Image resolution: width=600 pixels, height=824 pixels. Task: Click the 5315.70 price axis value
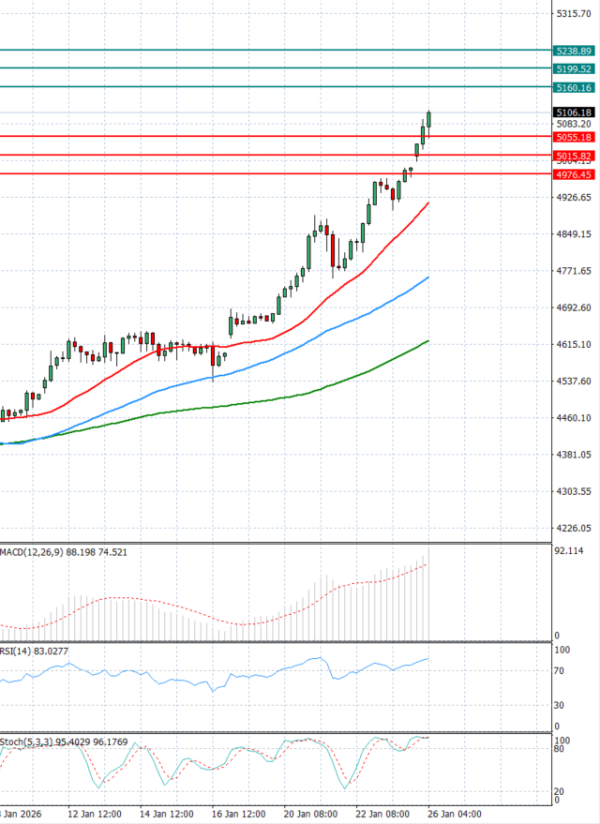click(572, 14)
